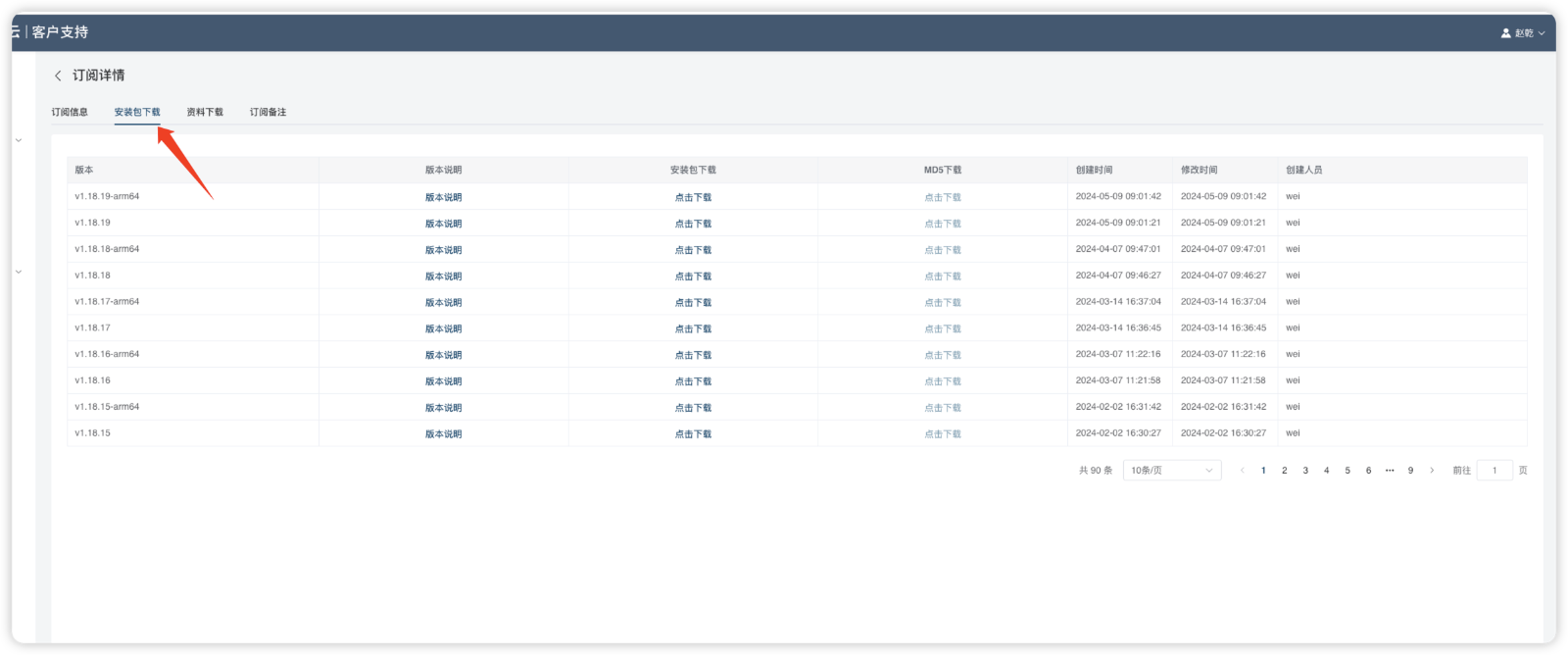Open 版本说明 for v1.18.19-arm64
Viewport: 1568px width, 655px height.
coord(443,197)
